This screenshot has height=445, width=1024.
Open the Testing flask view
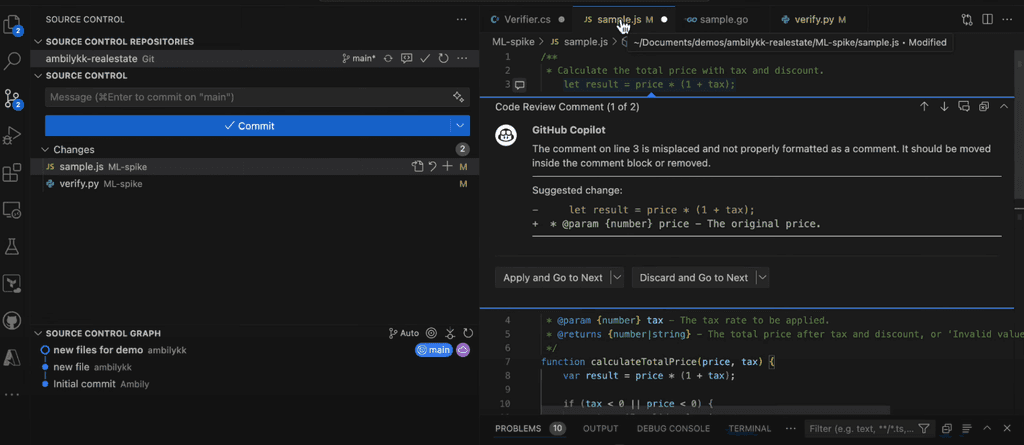(x=12, y=246)
